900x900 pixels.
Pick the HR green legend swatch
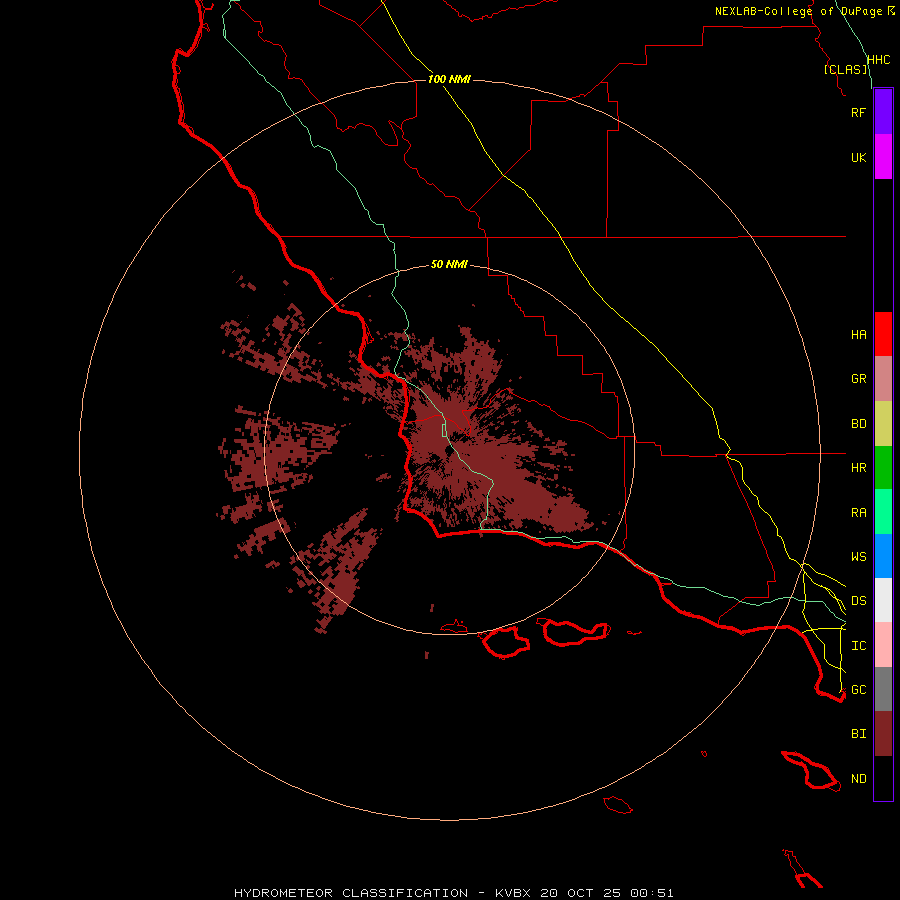tap(883, 468)
